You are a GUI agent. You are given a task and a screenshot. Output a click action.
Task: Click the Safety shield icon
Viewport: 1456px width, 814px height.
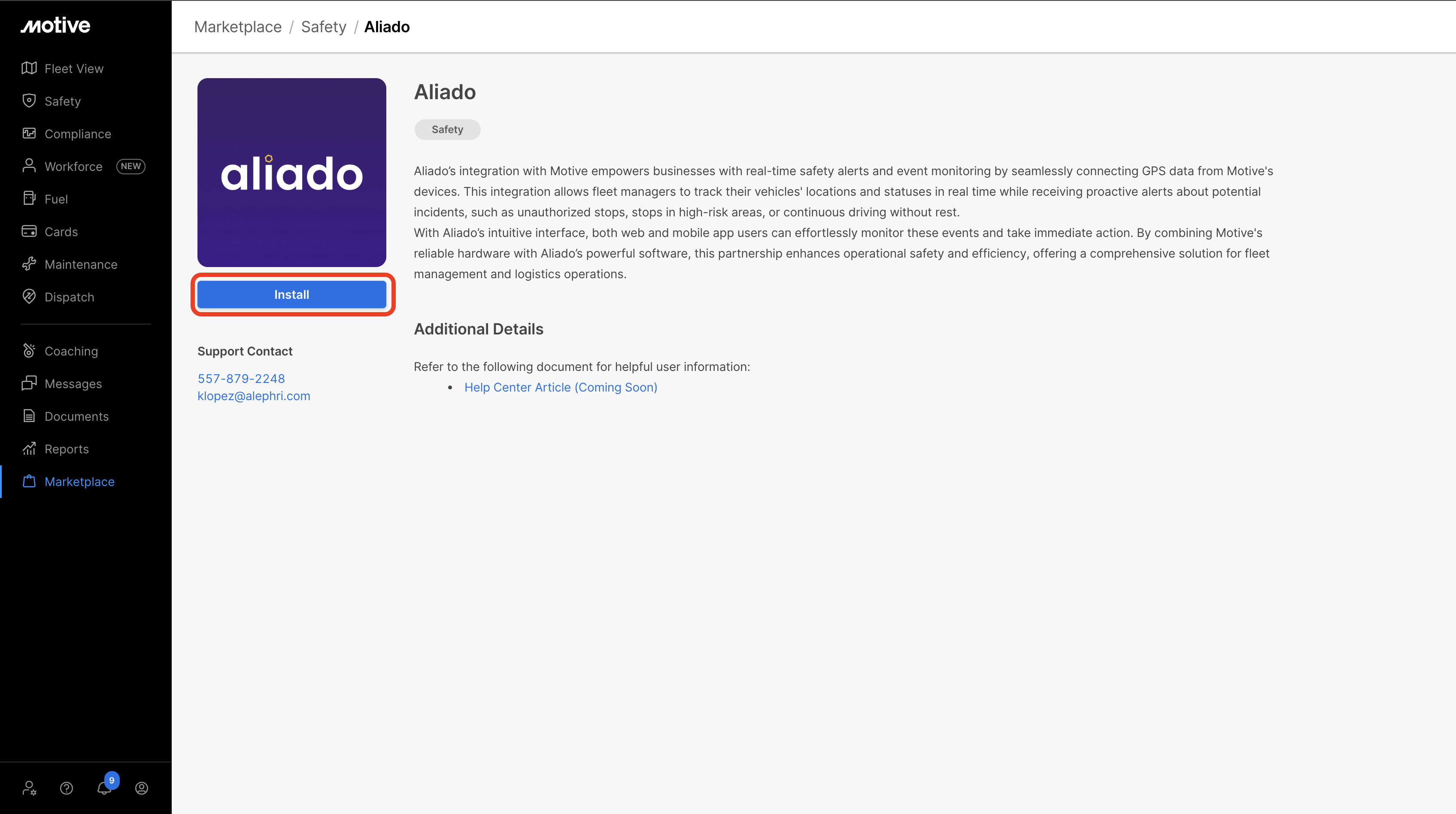click(29, 100)
